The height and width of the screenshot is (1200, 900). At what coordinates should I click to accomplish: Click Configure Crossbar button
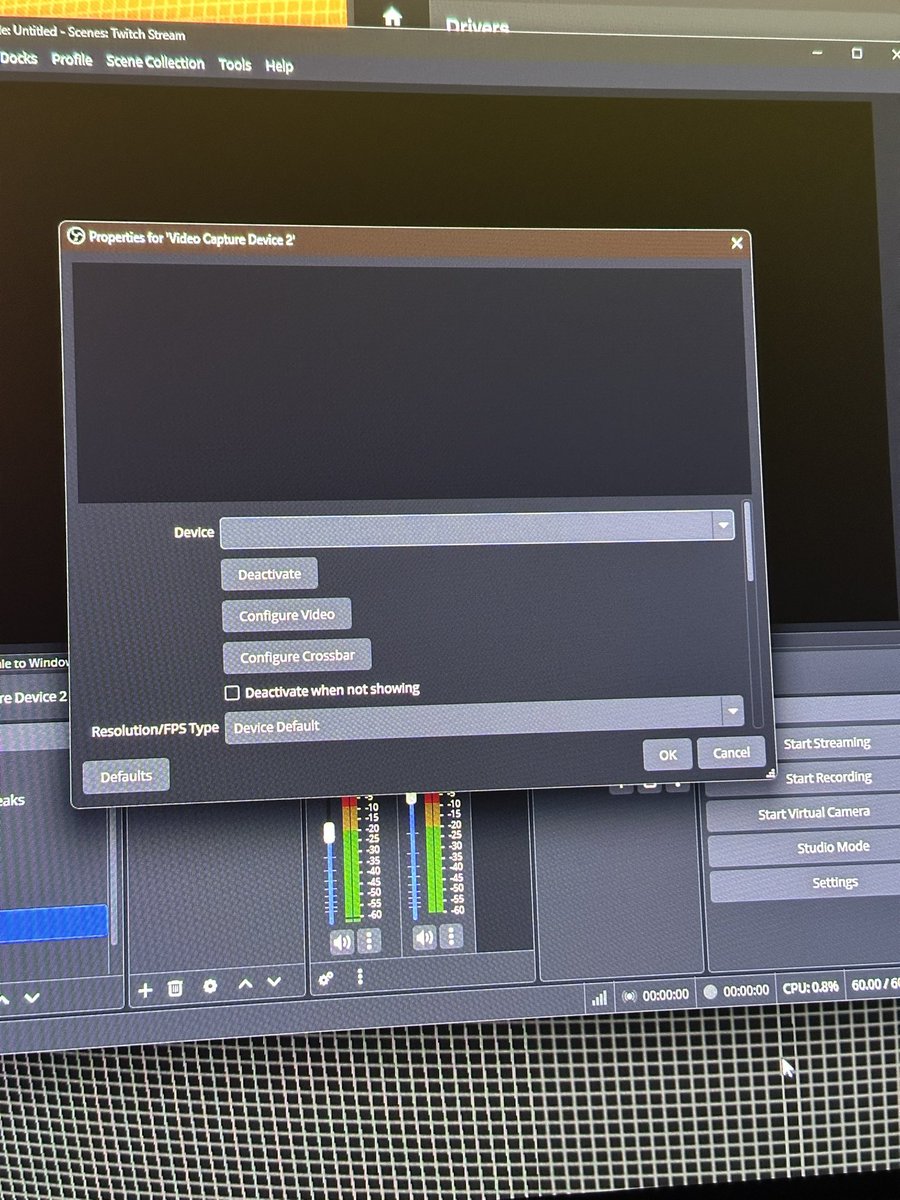(x=297, y=657)
